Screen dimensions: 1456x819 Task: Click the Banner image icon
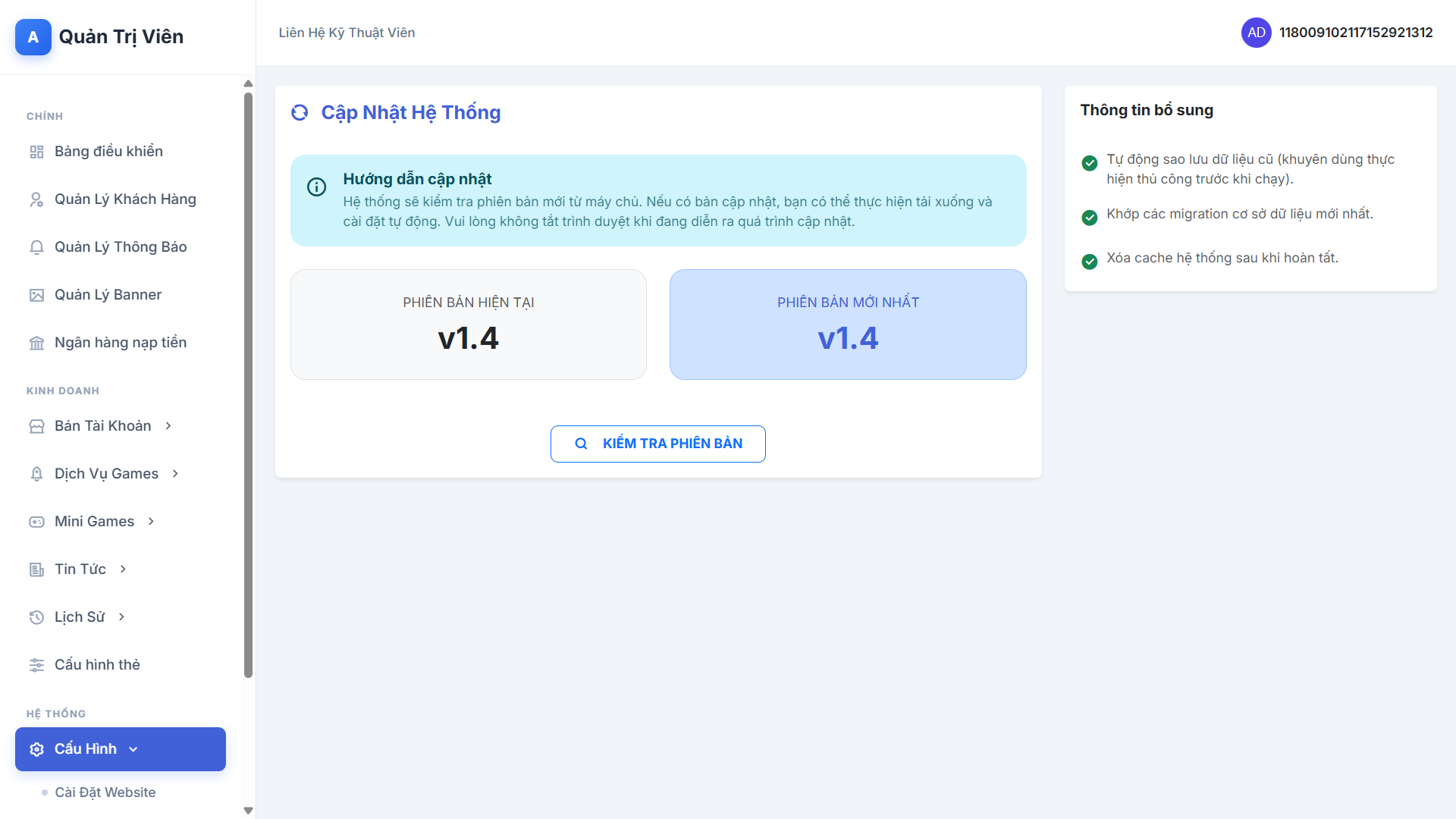(36, 295)
